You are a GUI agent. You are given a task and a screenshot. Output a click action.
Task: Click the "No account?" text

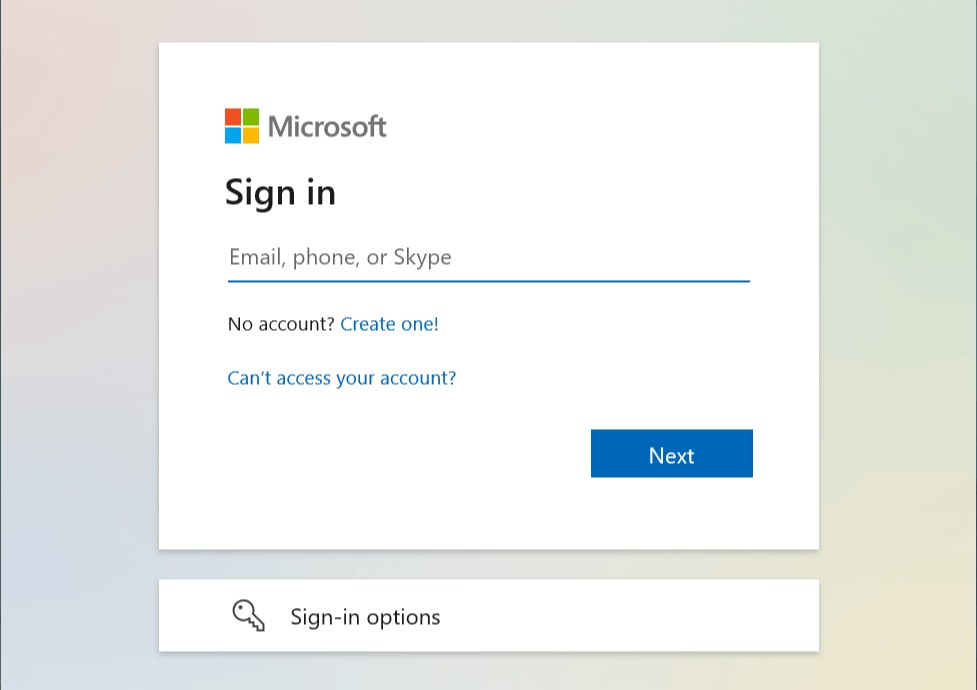pos(281,324)
